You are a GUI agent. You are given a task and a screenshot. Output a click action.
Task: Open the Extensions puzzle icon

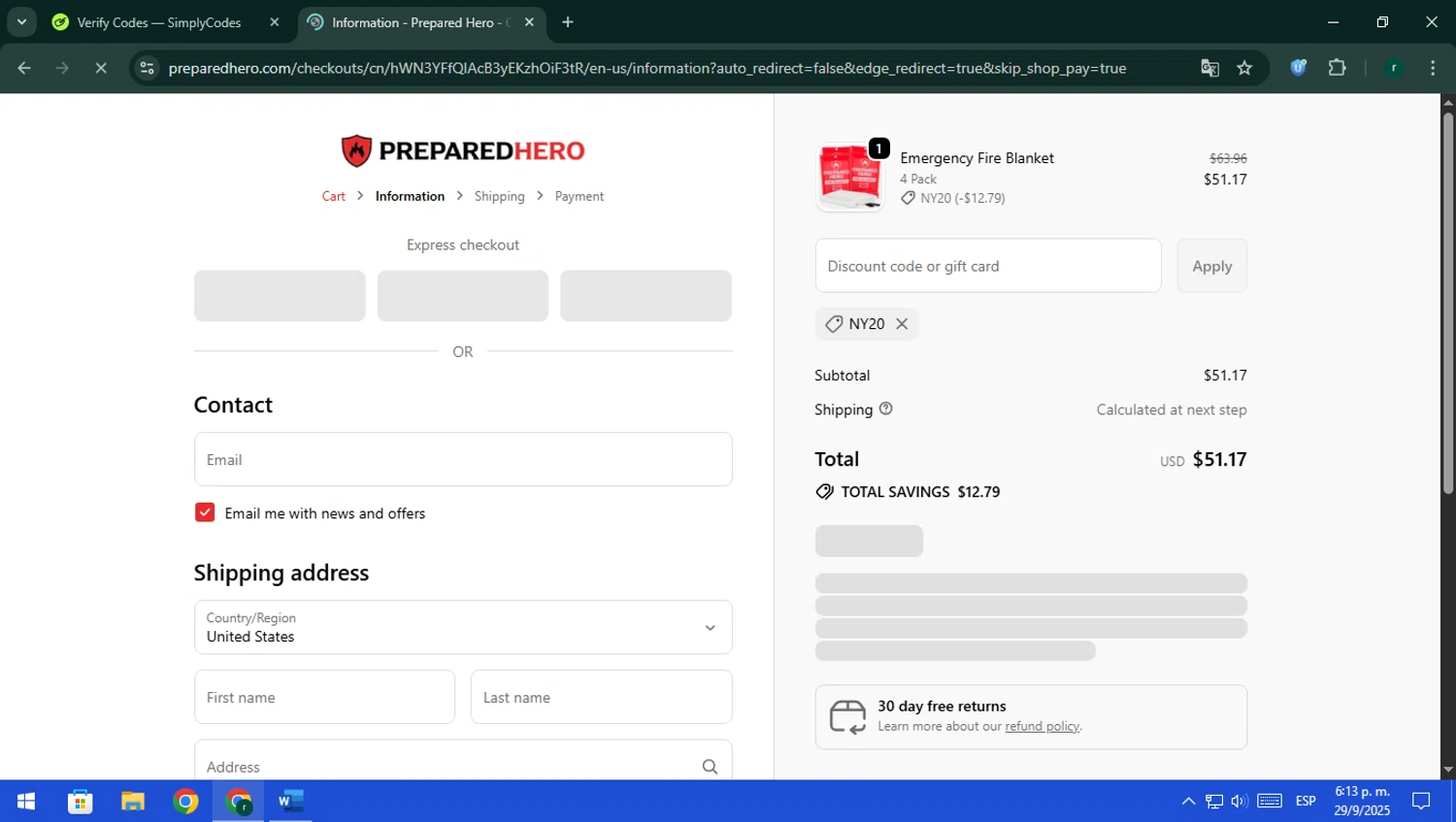click(x=1337, y=68)
